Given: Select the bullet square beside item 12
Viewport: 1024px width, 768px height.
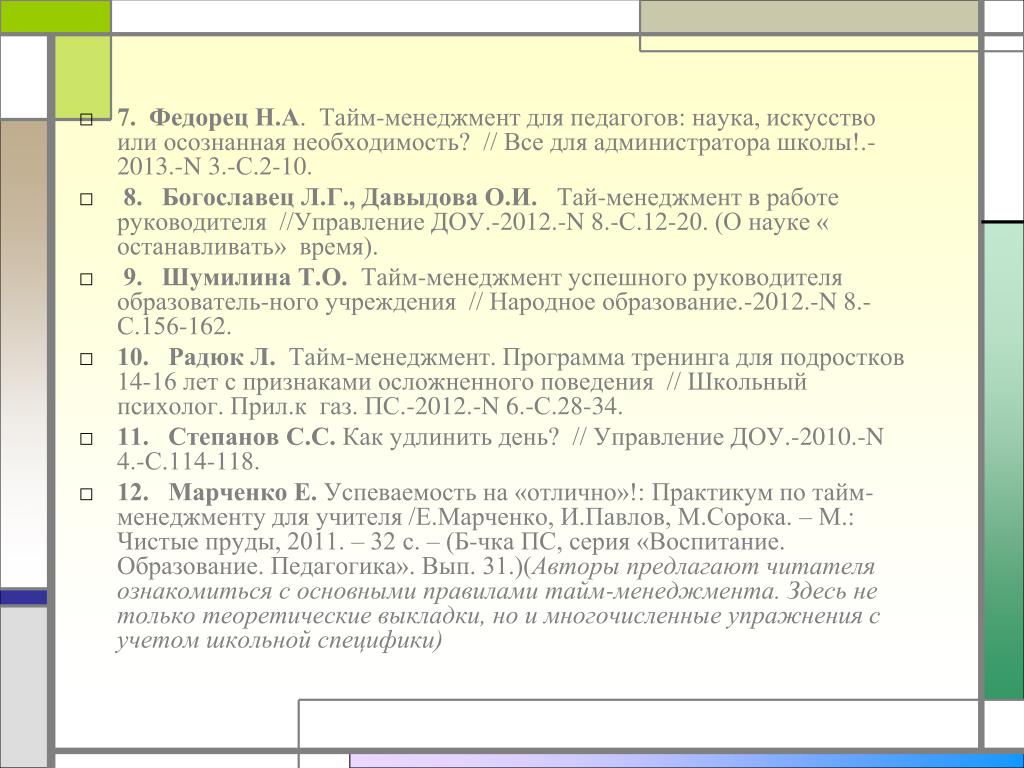Looking at the screenshot, I should [x=86, y=494].
